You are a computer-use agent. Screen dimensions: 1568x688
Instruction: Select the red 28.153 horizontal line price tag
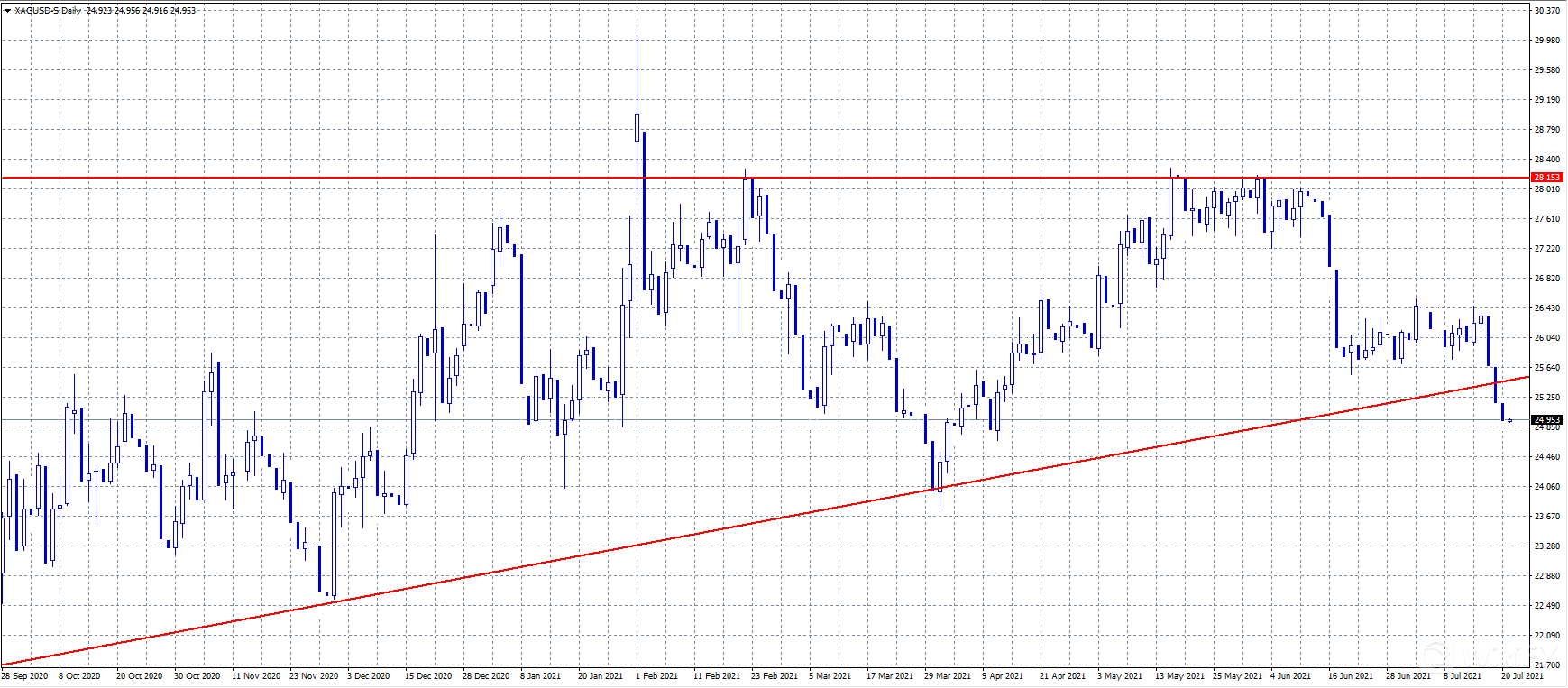[x=1547, y=178]
